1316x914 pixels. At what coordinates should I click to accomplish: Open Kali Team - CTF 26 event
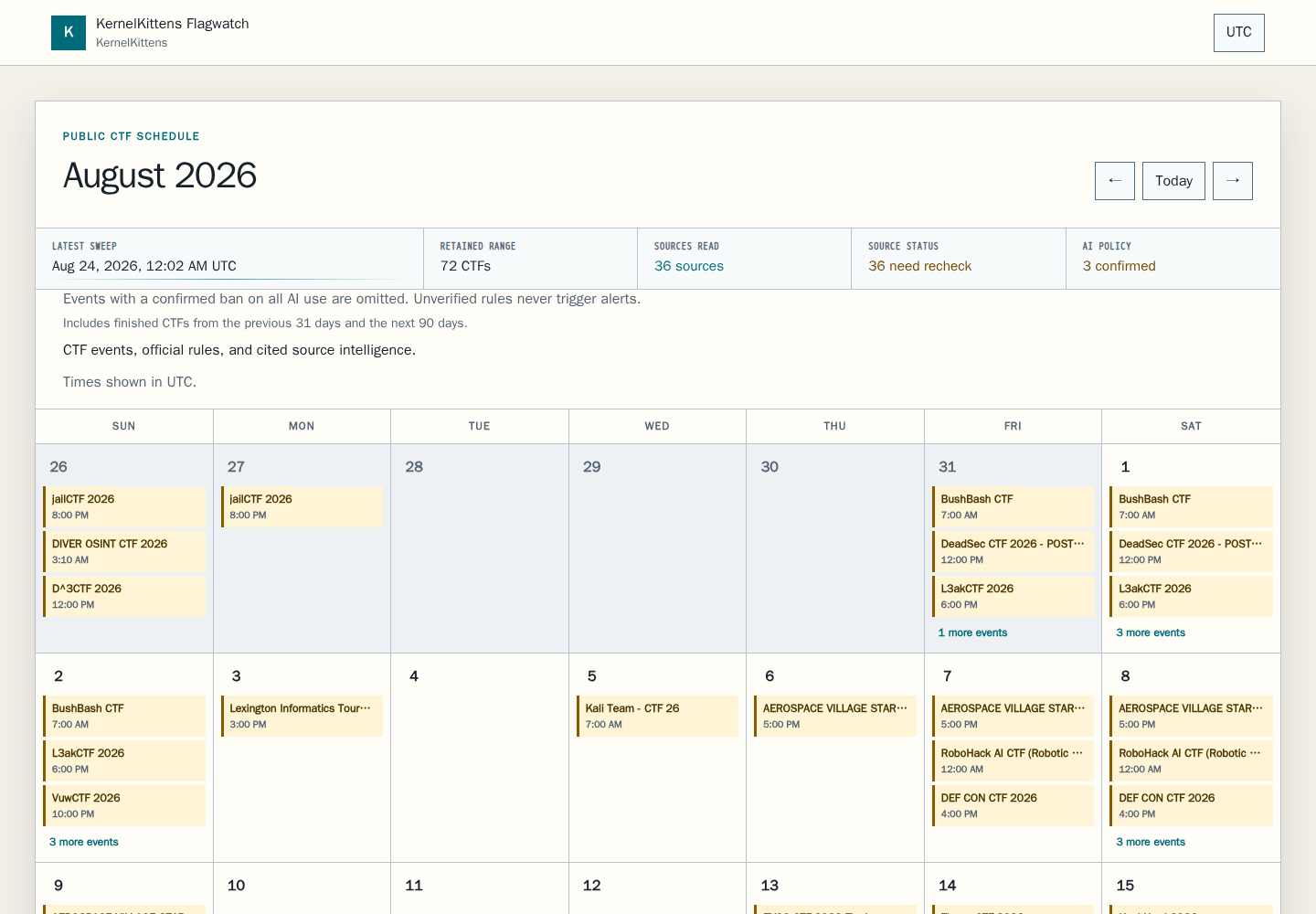(x=658, y=716)
